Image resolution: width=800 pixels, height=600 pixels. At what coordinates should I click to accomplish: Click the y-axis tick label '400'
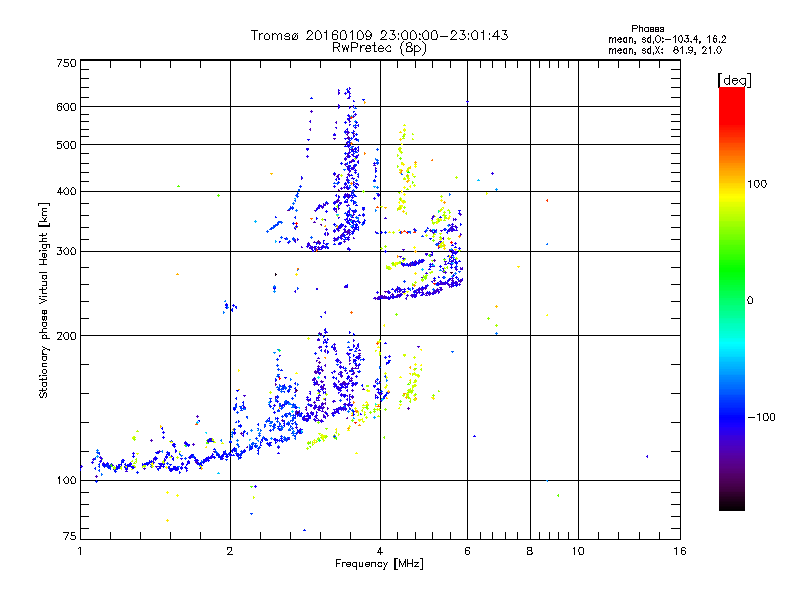[66, 192]
